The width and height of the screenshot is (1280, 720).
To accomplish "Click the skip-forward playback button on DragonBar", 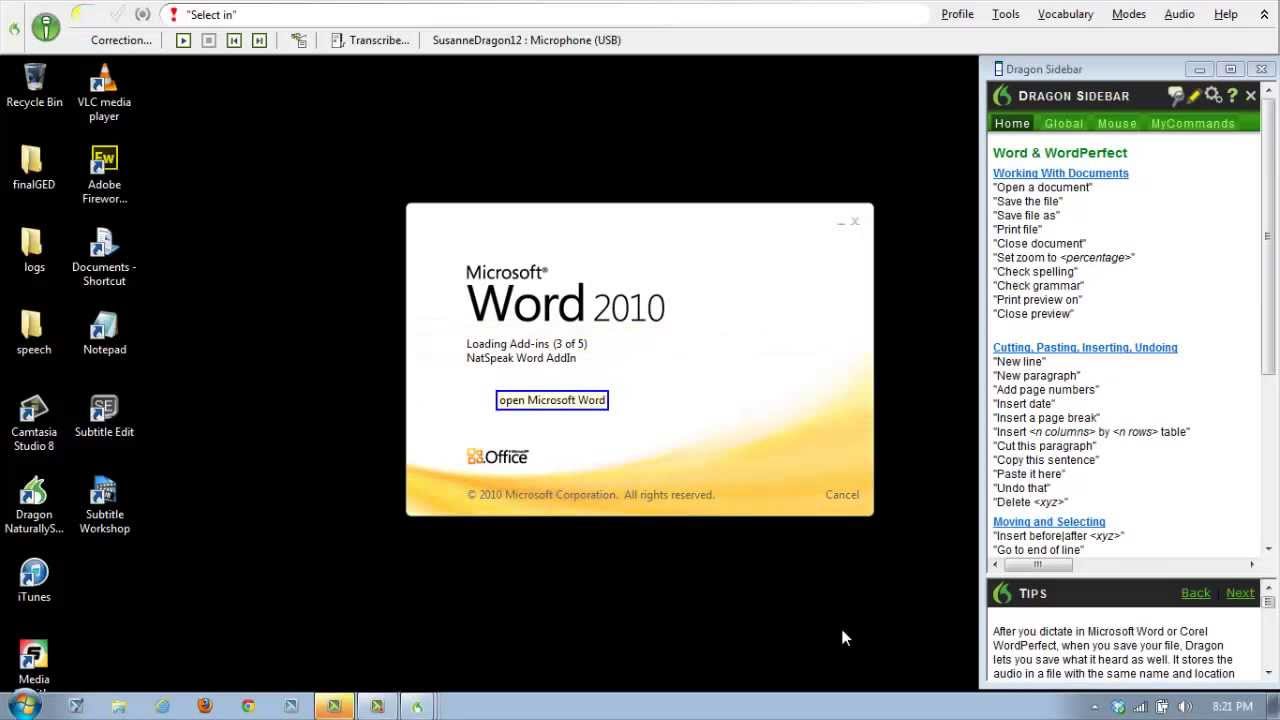I will tap(260, 40).
